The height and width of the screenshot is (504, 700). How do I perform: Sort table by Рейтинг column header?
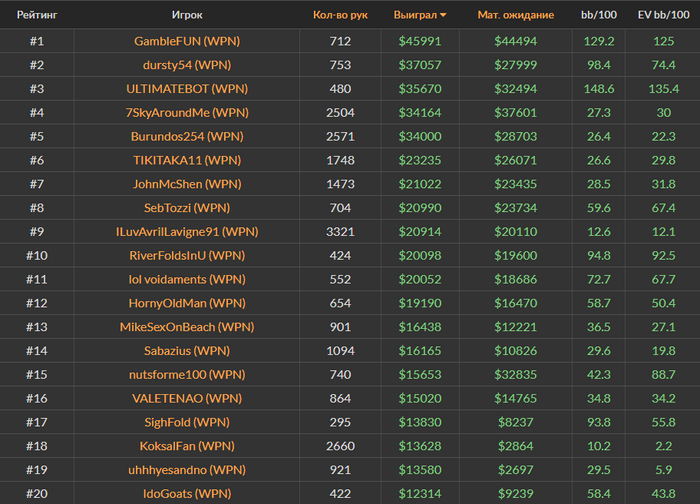pos(37,15)
